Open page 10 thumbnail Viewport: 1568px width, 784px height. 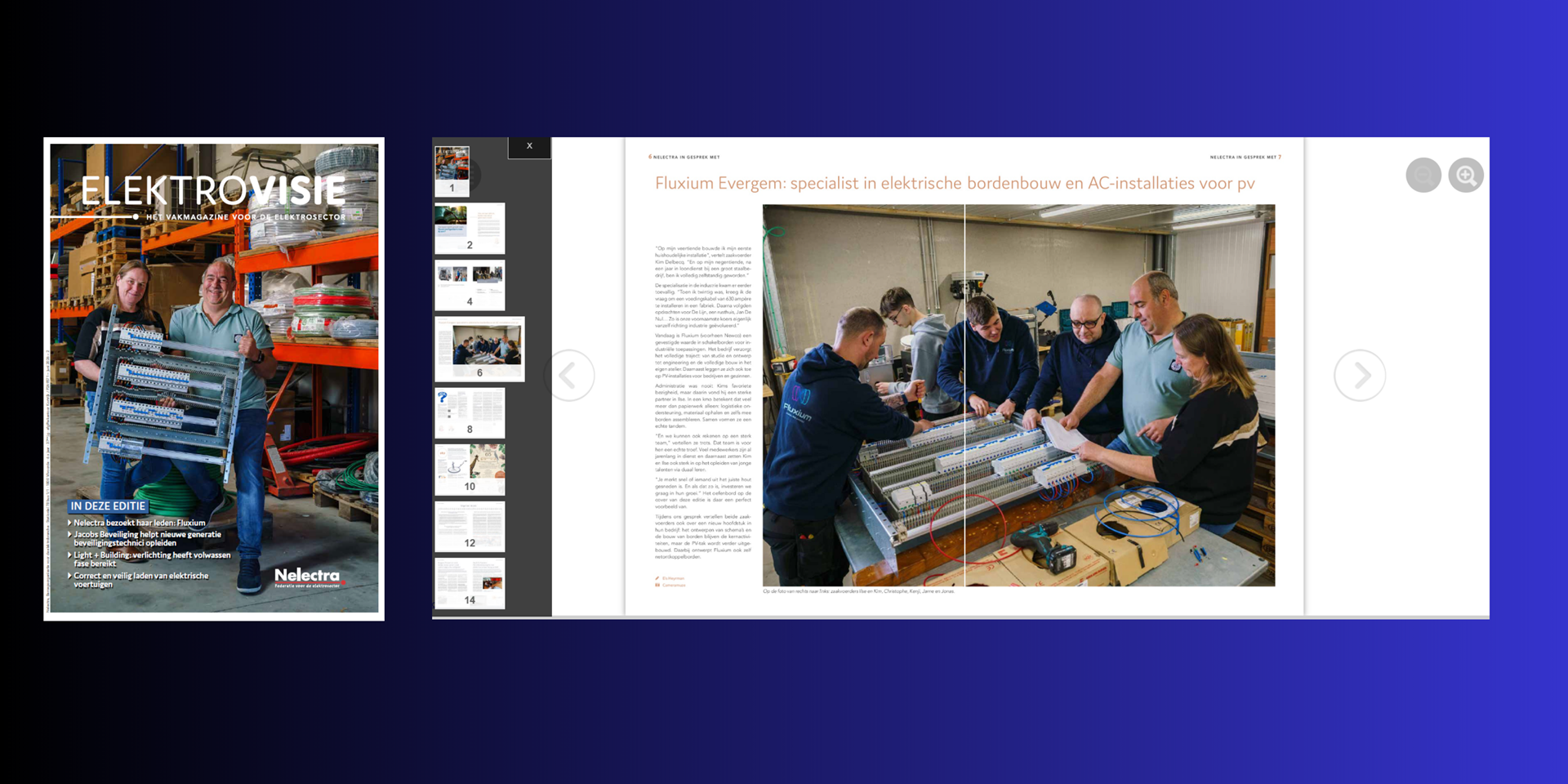click(470, 470)
